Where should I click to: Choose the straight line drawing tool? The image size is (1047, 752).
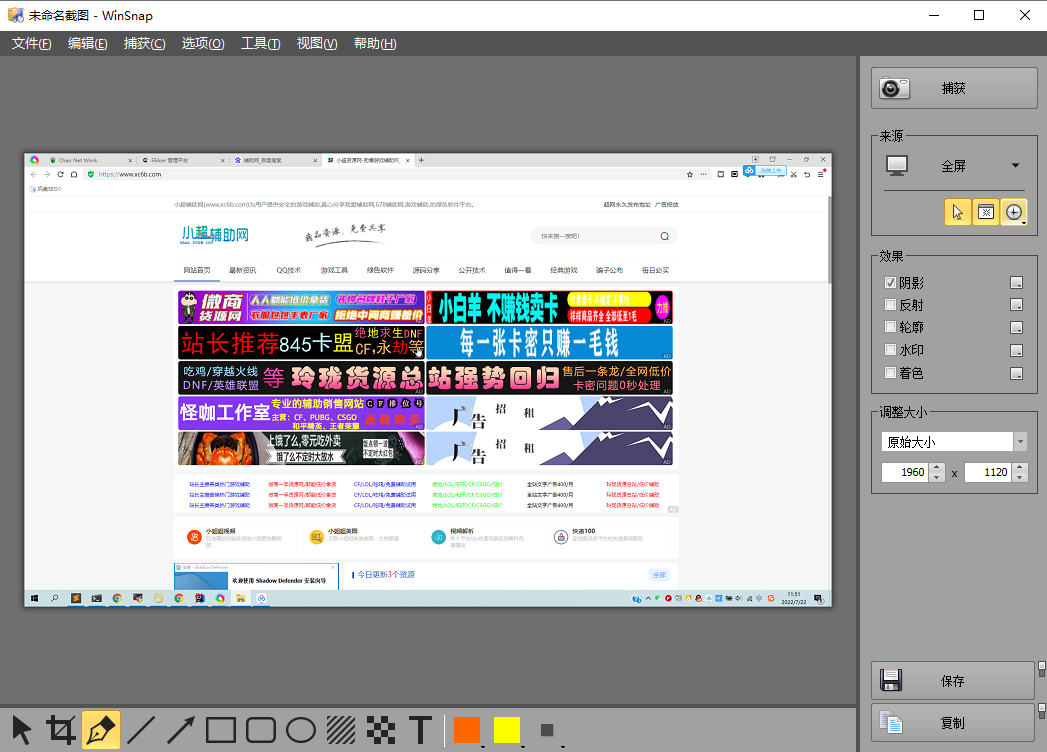(141, 729)
